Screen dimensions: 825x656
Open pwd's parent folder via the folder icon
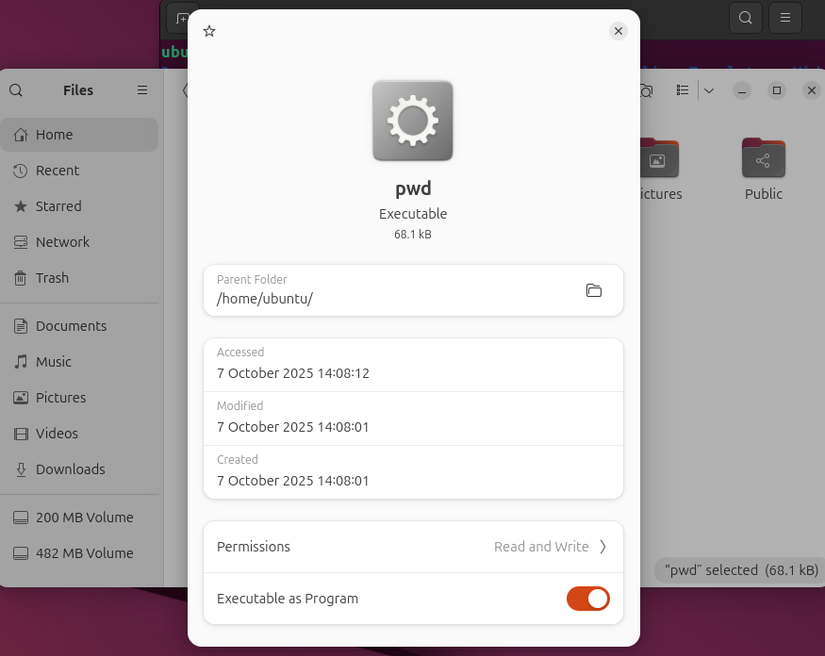pos(594,290)
